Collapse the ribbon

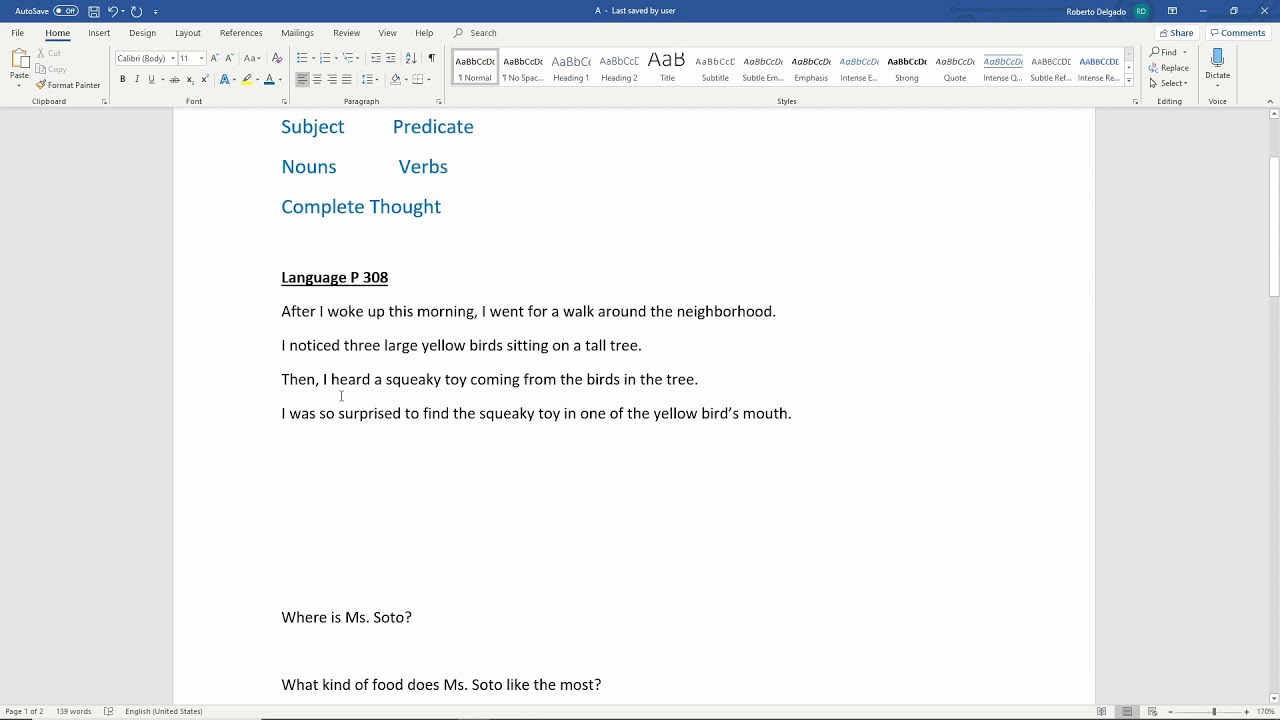coord(1271,101)
